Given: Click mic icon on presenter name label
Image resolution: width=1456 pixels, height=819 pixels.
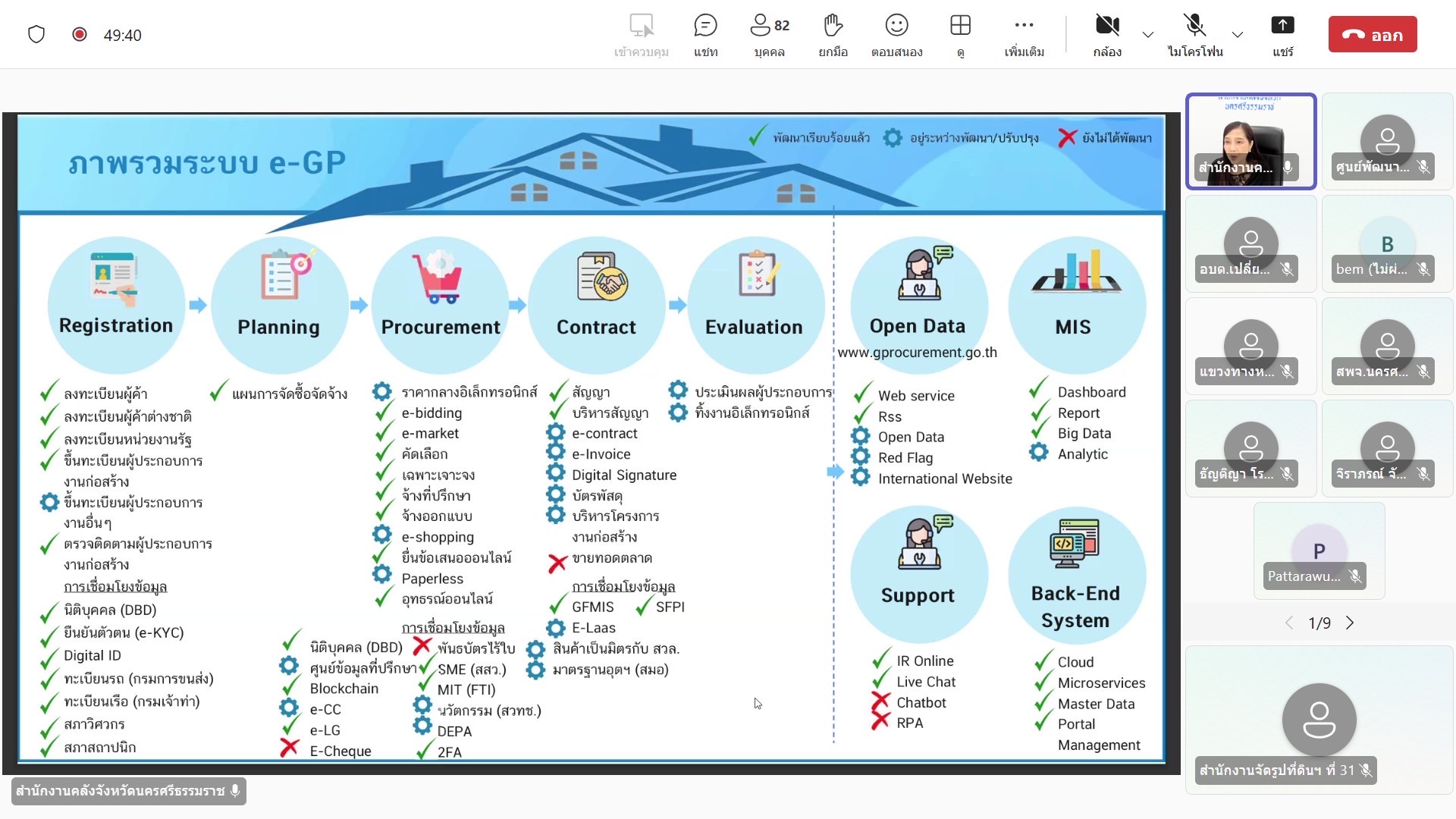Looking at the screenshot, I should point(235,791).
